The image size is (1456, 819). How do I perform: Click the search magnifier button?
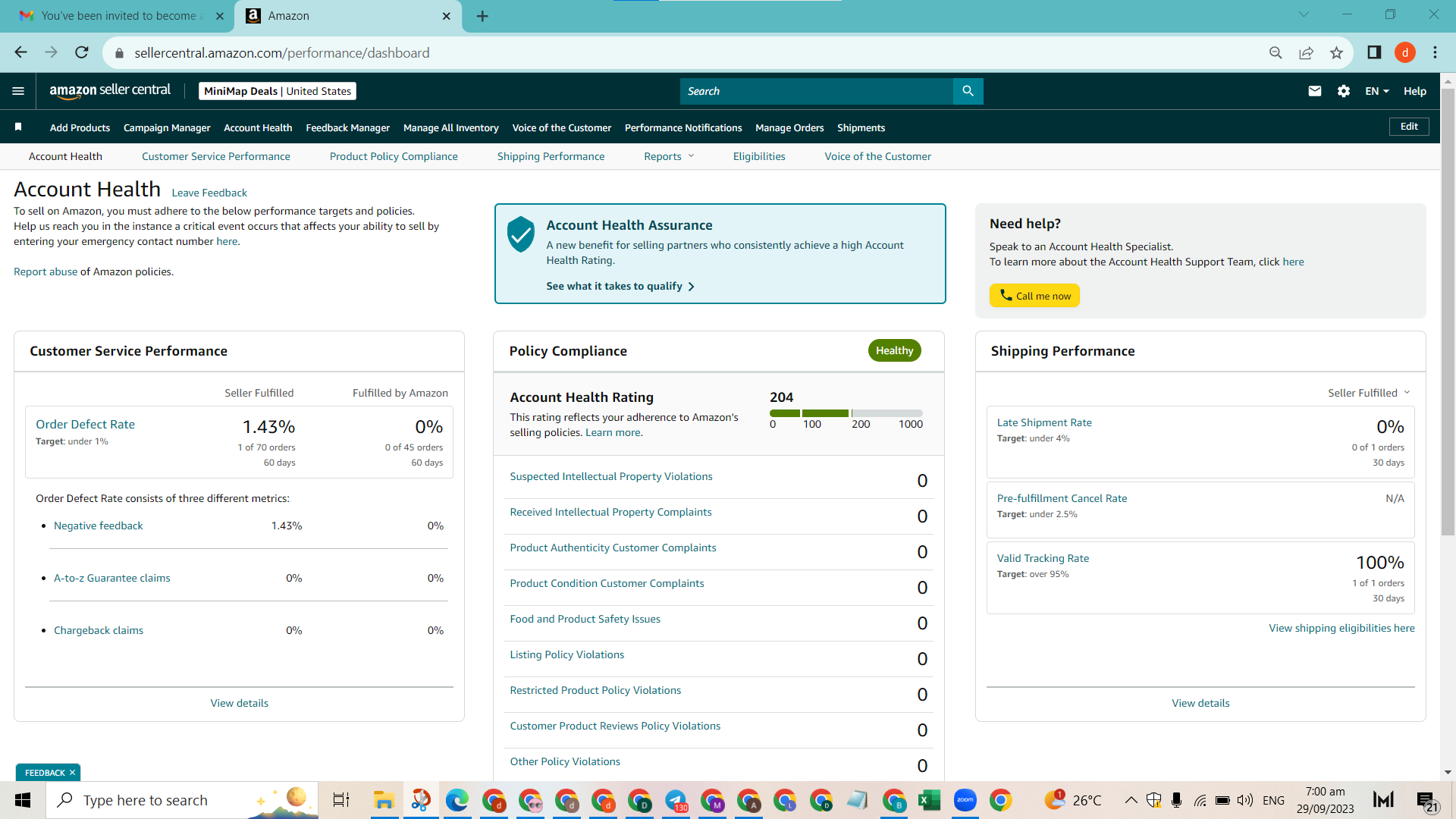tap(968, 91)
